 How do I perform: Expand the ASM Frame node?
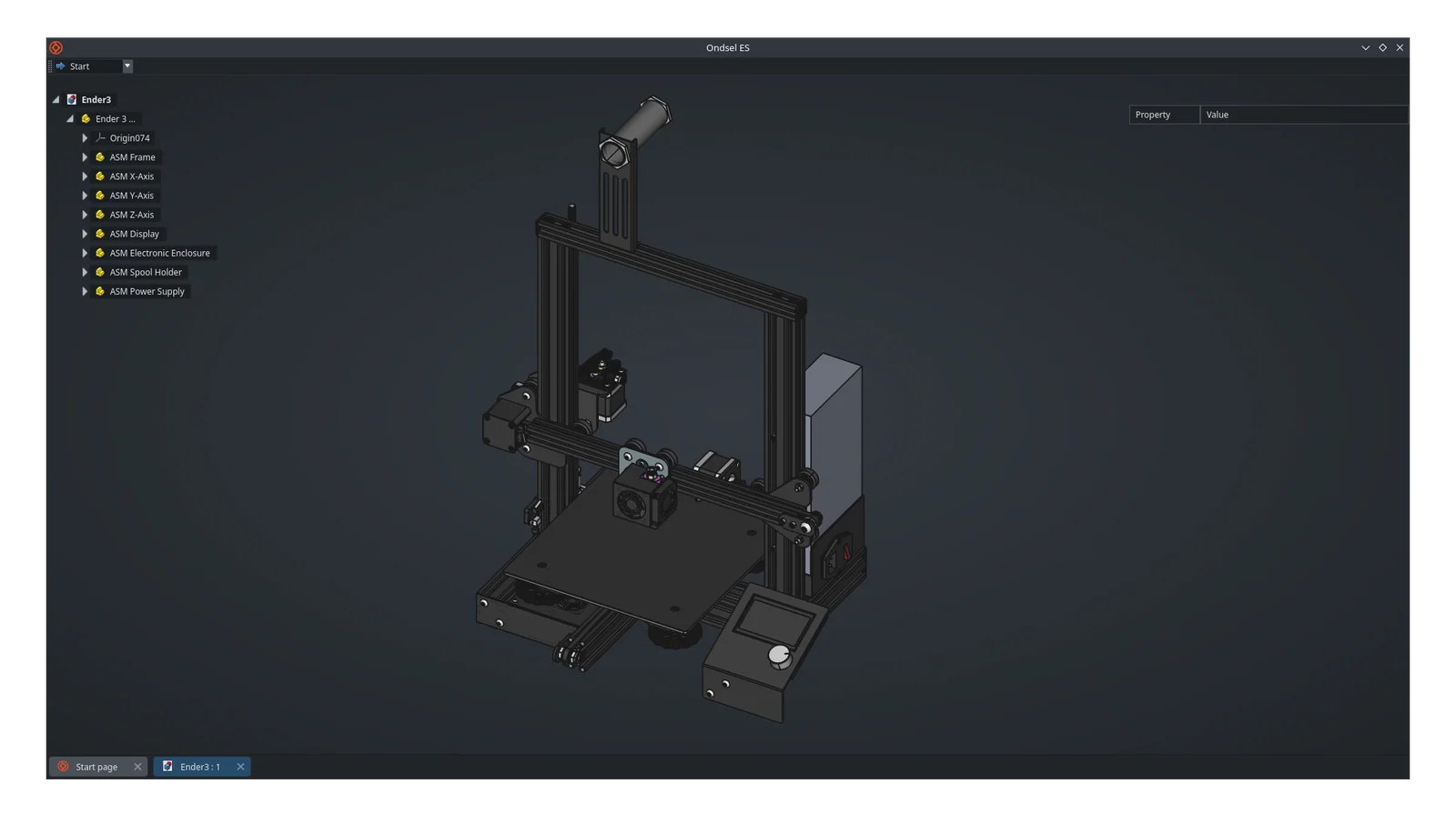[x=85, y=157]
